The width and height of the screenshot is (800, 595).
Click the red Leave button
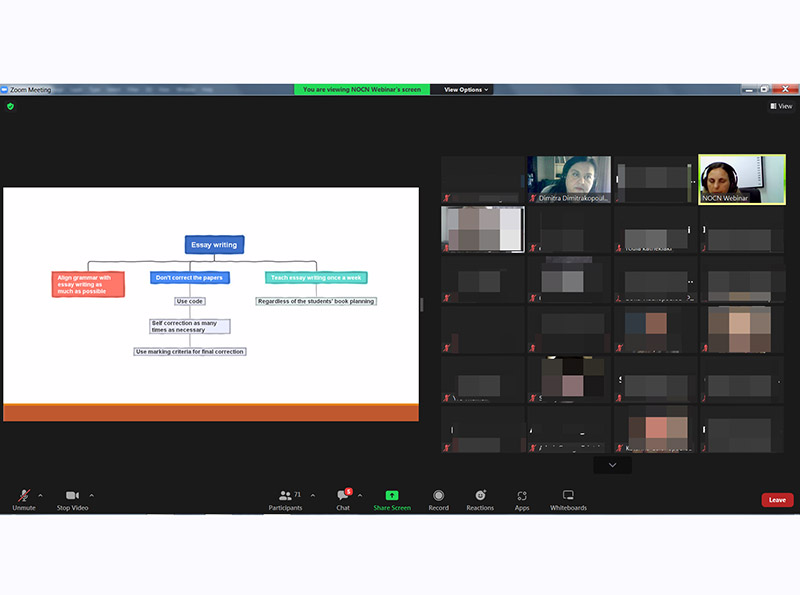(777, 500)
